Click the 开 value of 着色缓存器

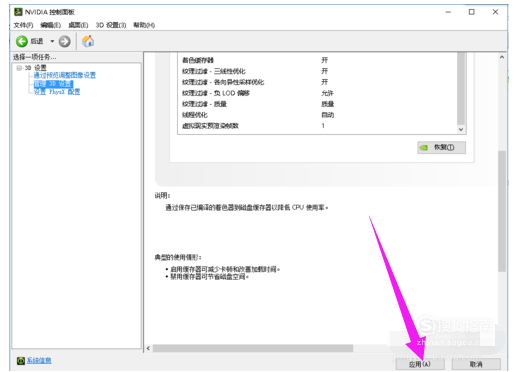point(324,60)
